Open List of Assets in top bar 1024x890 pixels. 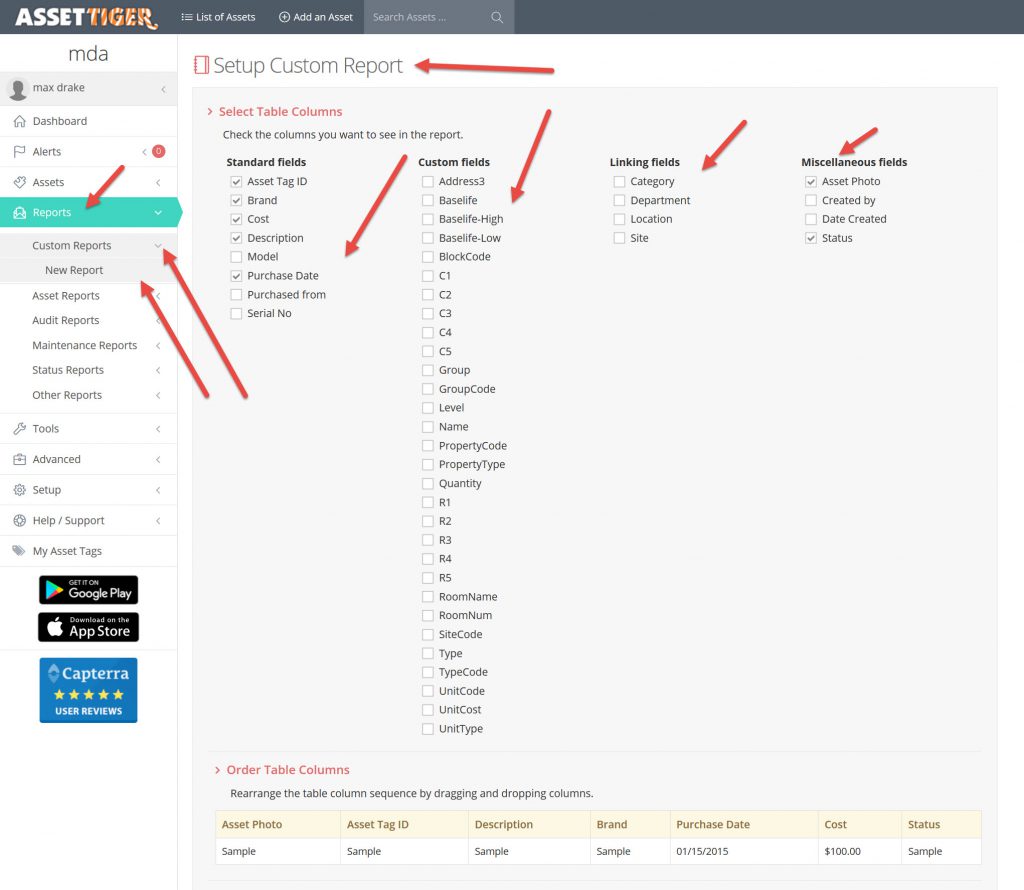[x=218, y=17]
